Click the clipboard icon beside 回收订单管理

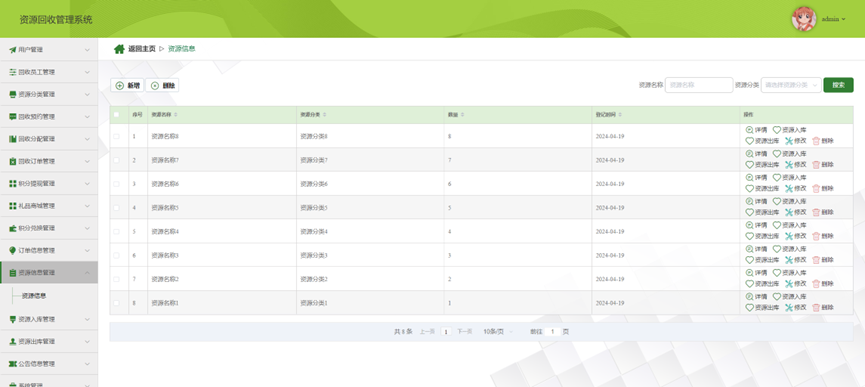coord(13,162)
